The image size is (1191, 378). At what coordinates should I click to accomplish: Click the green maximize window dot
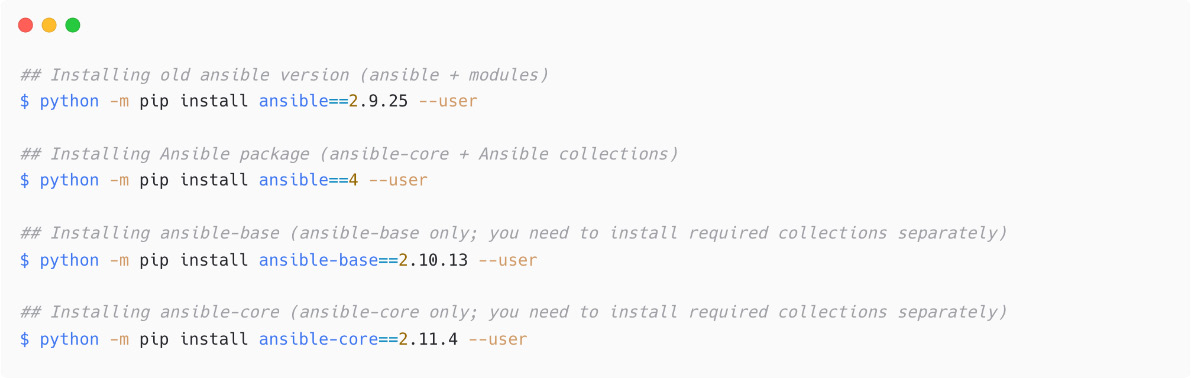click(73, 25)
